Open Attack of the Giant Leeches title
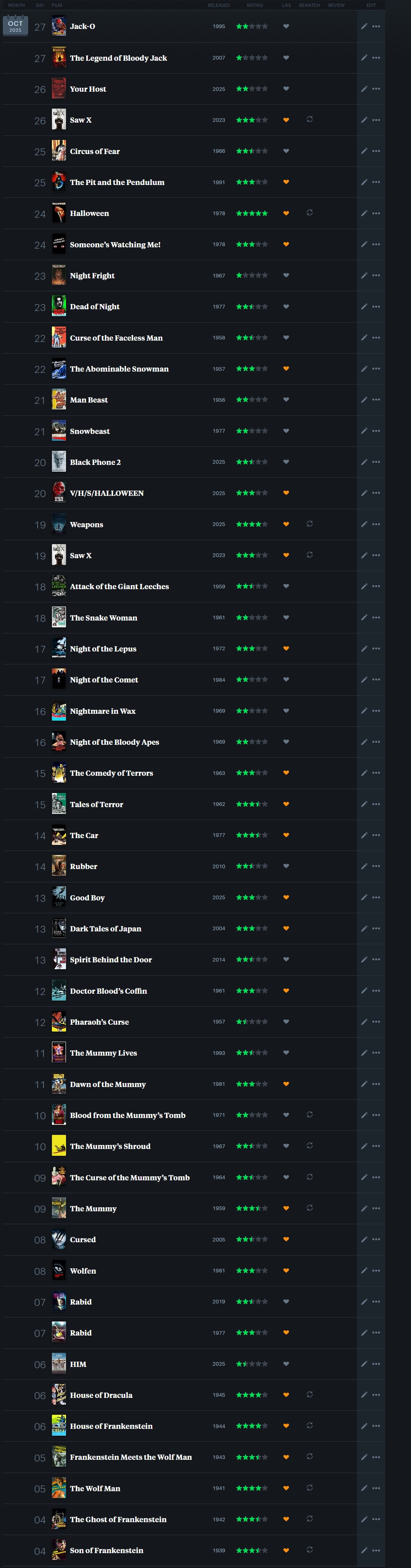Viewport: 411px width, 1568px height. click(119, 587)
